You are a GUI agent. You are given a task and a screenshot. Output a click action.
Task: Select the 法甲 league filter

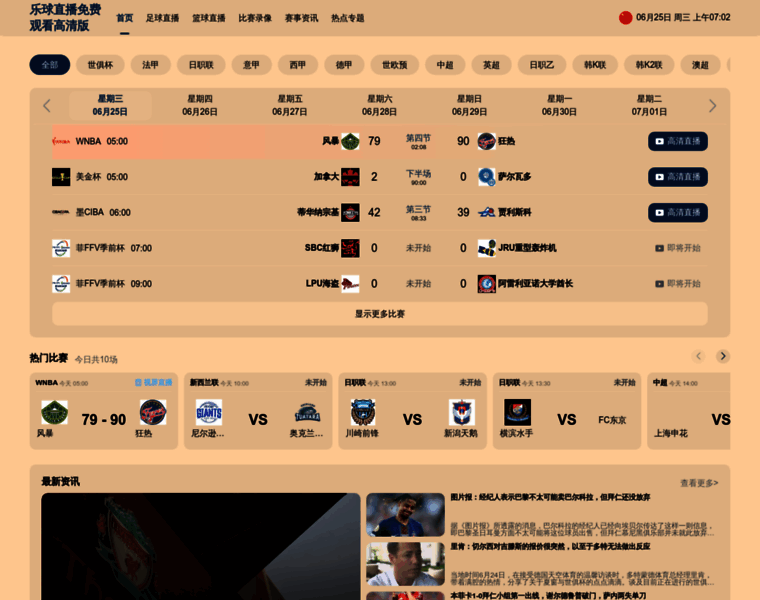coord(150,65)
